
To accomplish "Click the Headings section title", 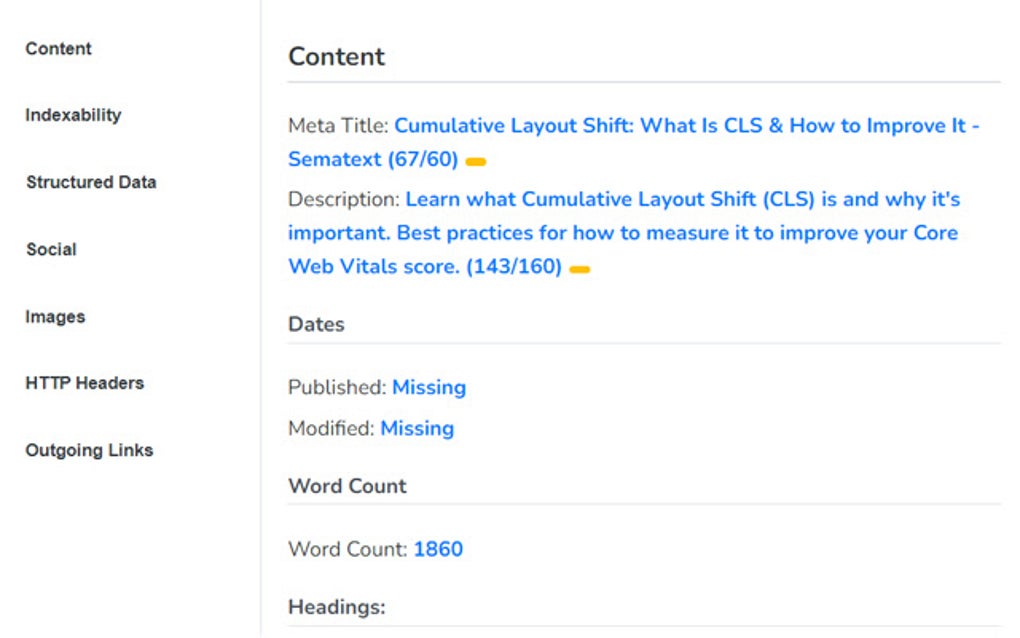I will [x=336, y=606].
